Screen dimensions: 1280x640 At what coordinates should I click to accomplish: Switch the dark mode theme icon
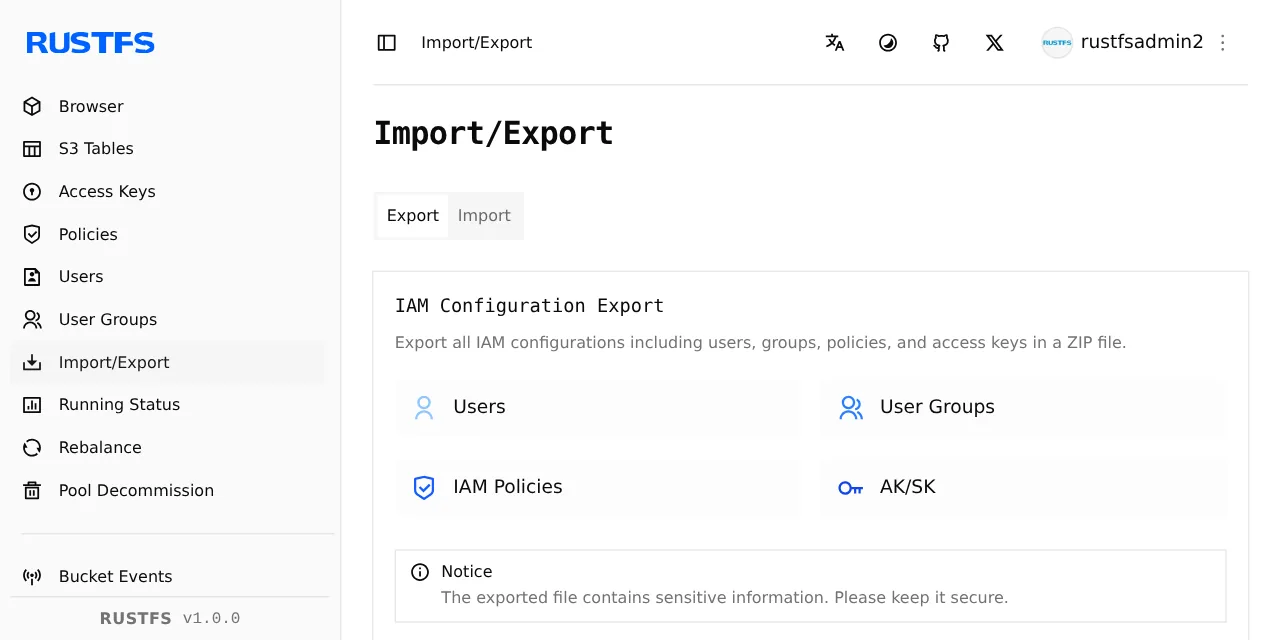point(888,43)
